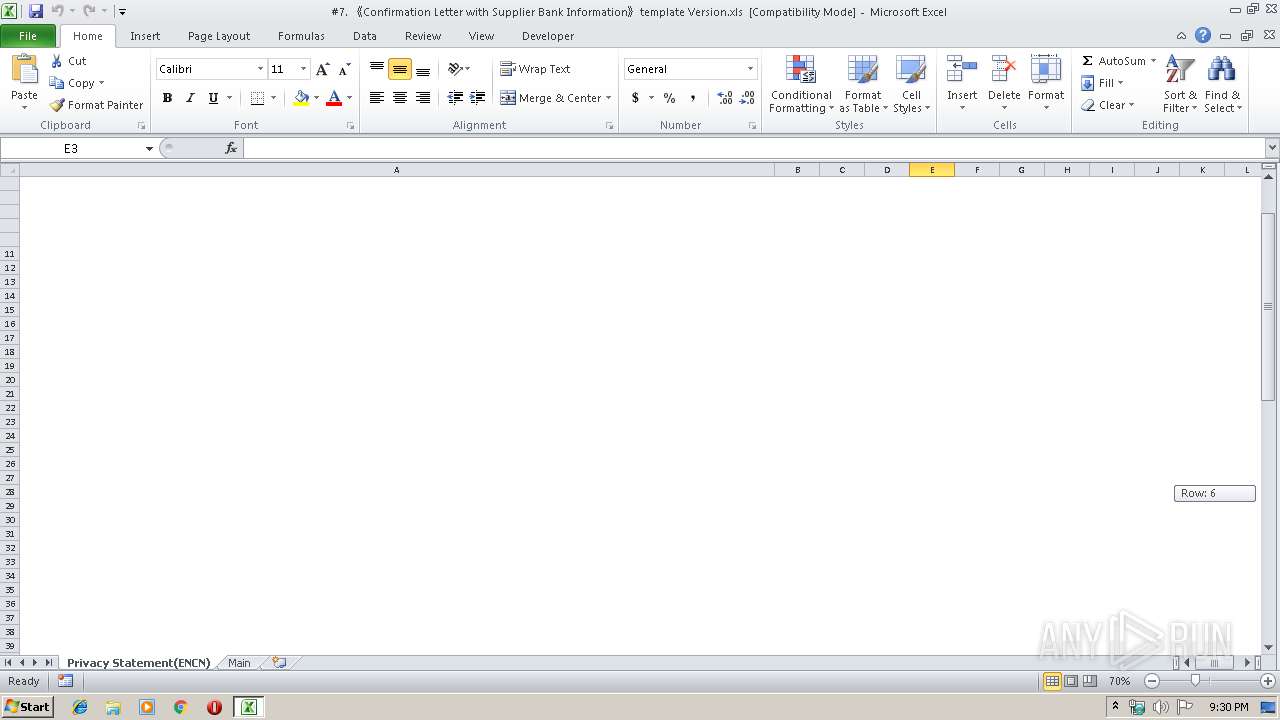The height and width of the screenshot is (720, 1280).
Task: Open Format cells menu
Action: click(1046, 84)
